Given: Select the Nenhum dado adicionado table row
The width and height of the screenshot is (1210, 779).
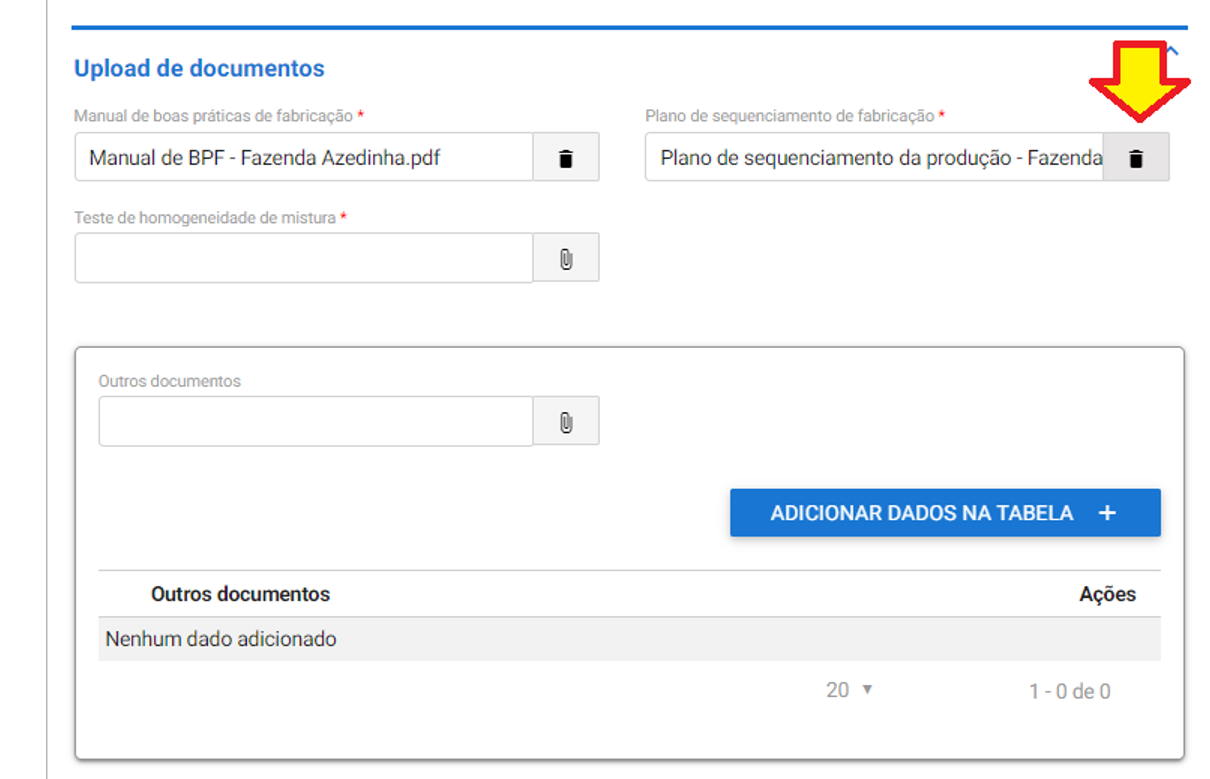Looking at the screenshot, I should coord(629,639).
